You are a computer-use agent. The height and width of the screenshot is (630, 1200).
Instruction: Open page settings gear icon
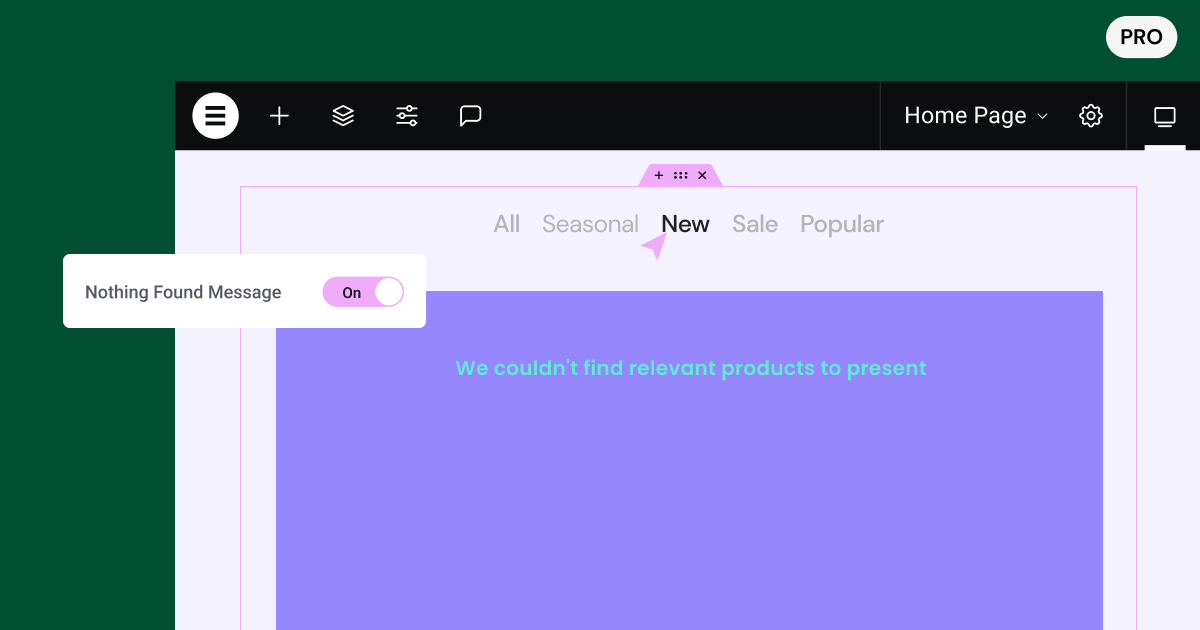(x=1091, y=116)
